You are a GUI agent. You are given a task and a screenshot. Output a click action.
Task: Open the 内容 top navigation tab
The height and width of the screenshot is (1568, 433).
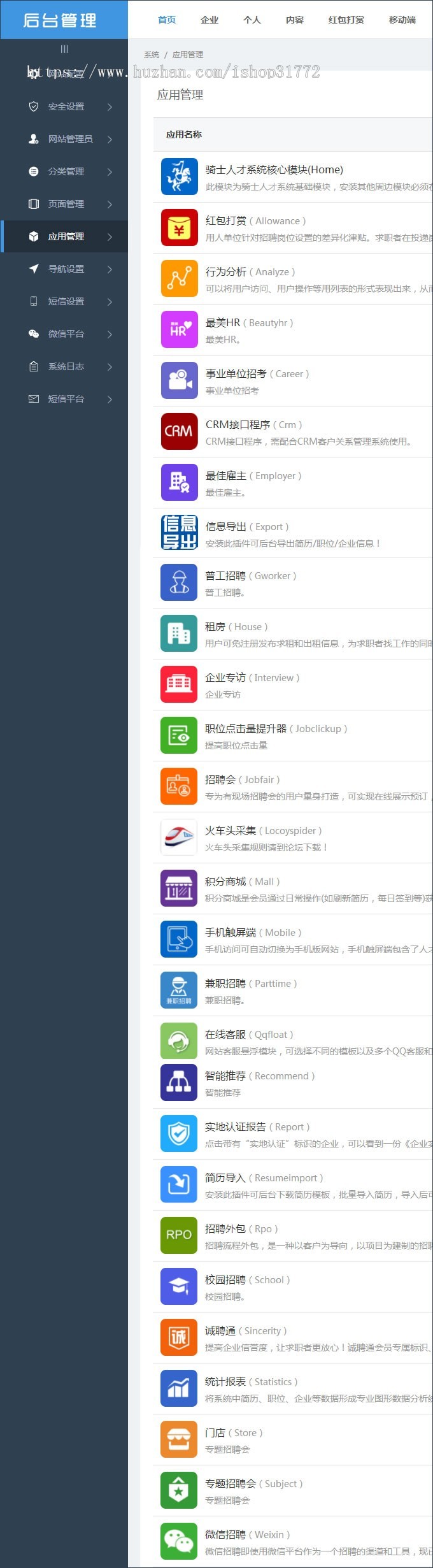click(295, 20)
